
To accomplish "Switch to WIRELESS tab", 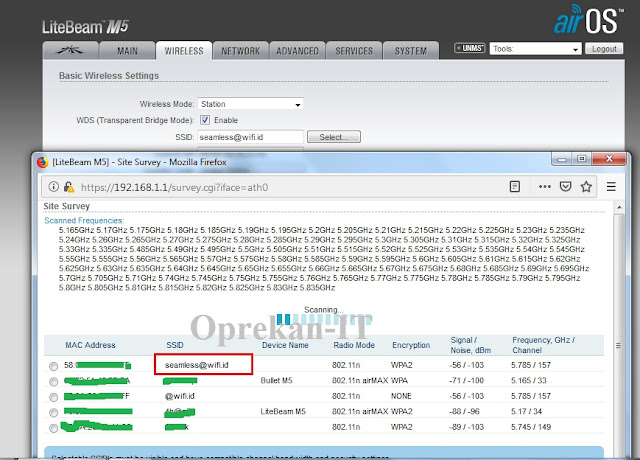I will (x=184, y=51).
